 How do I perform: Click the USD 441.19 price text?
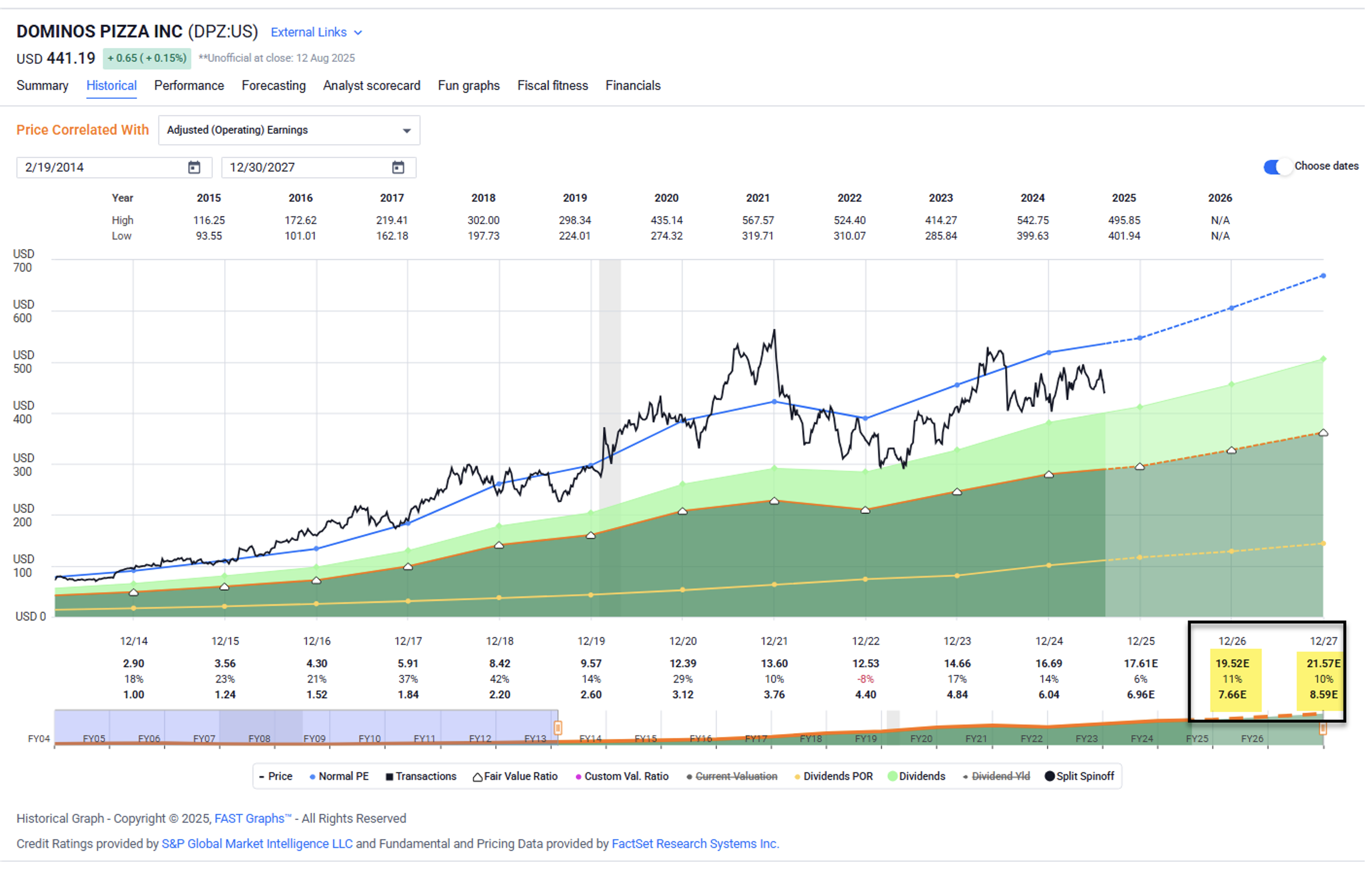tap(56, 59)
